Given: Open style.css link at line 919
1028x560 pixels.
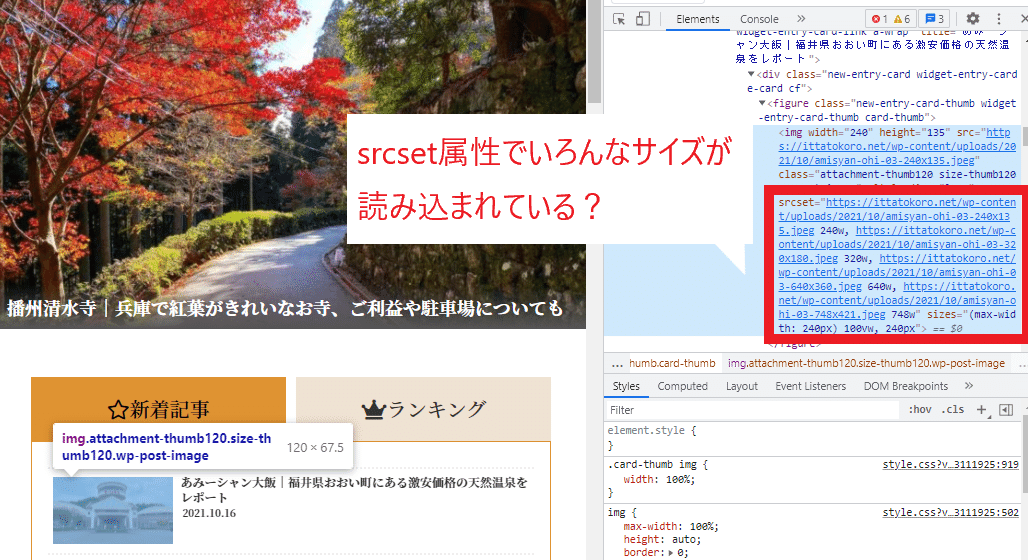Looking at the screenshot, I should point(950,464).
